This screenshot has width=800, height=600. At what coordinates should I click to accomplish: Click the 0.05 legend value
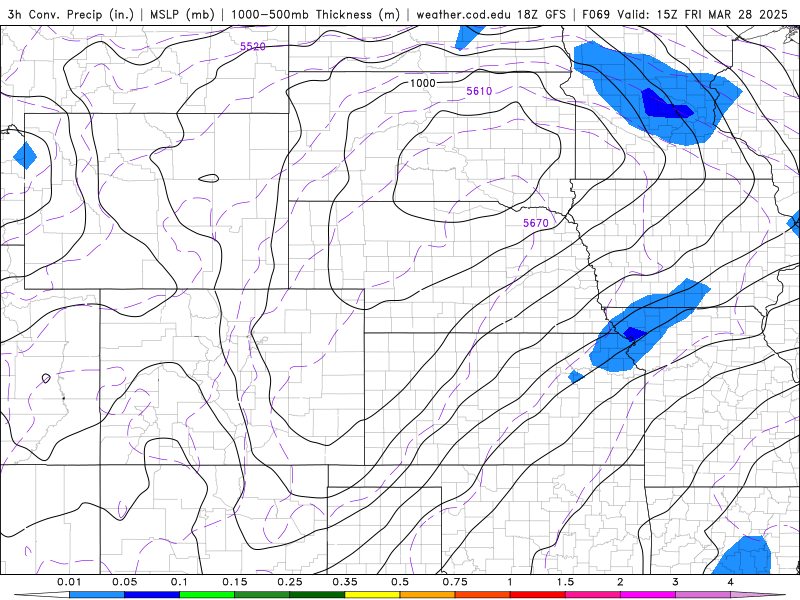point(124,582)
